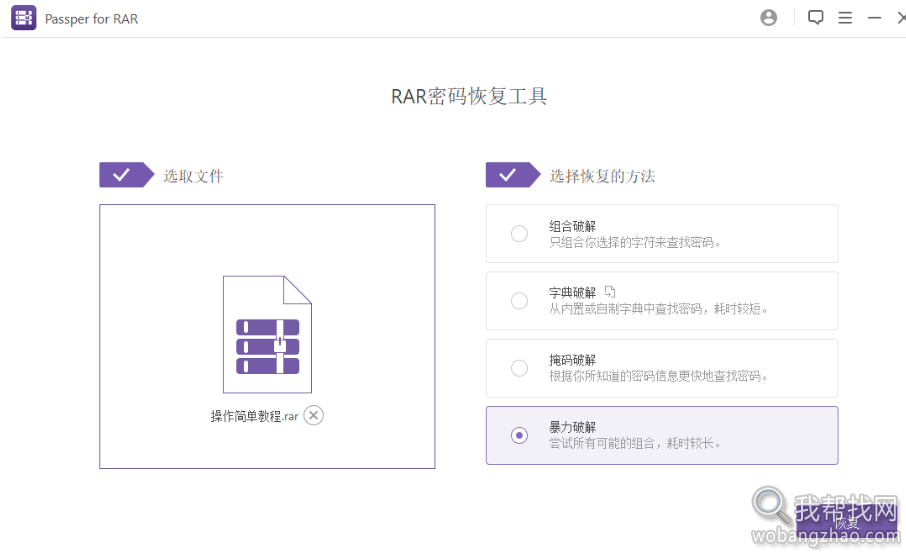Image resolution: width=906 pixels, height=555 pixels.
Task: Select the 组合破解 radio button
Action: tap(519, 233)
